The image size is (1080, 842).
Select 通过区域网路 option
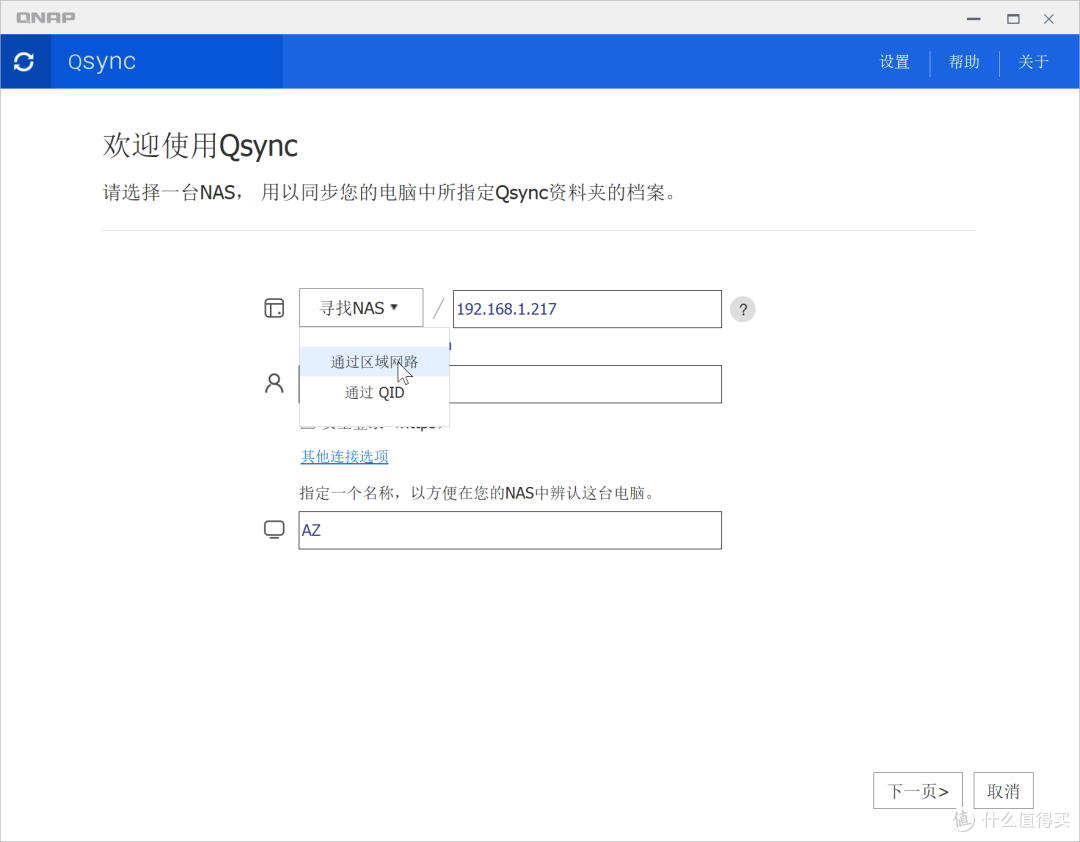[x=374, y=362]
